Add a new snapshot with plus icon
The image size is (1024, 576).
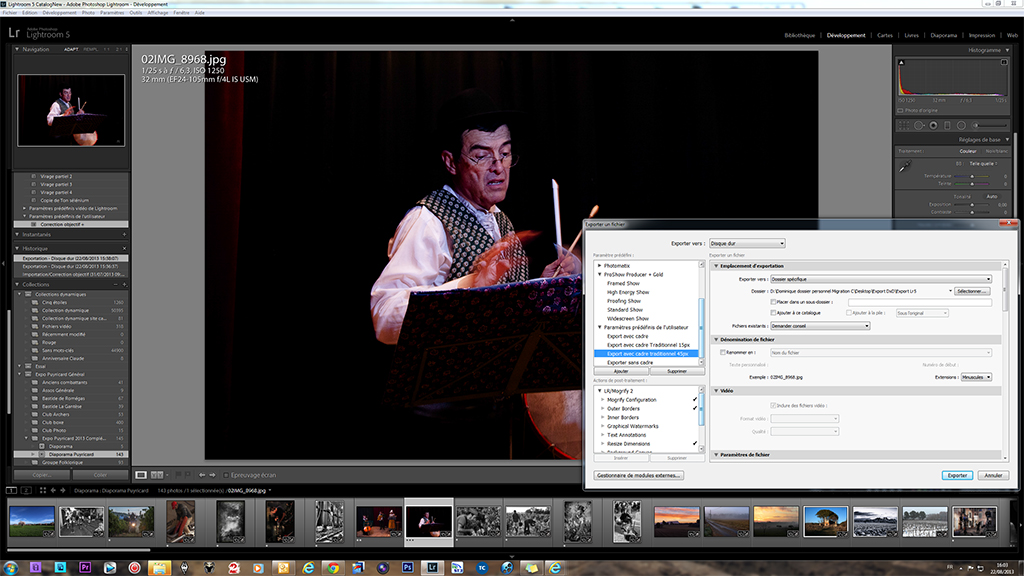[124, 234]
